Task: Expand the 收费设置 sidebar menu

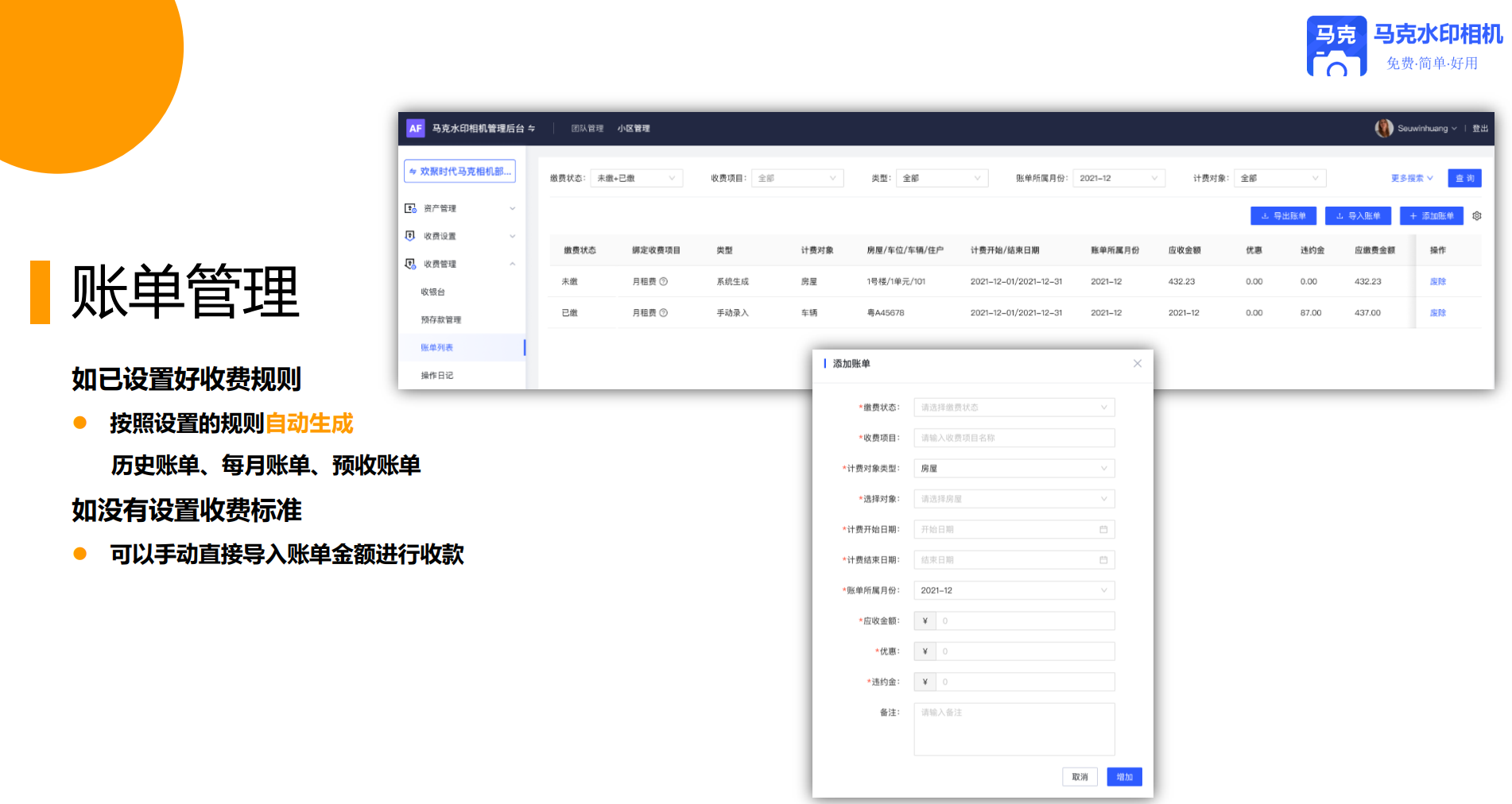Action: pos(513,236)
